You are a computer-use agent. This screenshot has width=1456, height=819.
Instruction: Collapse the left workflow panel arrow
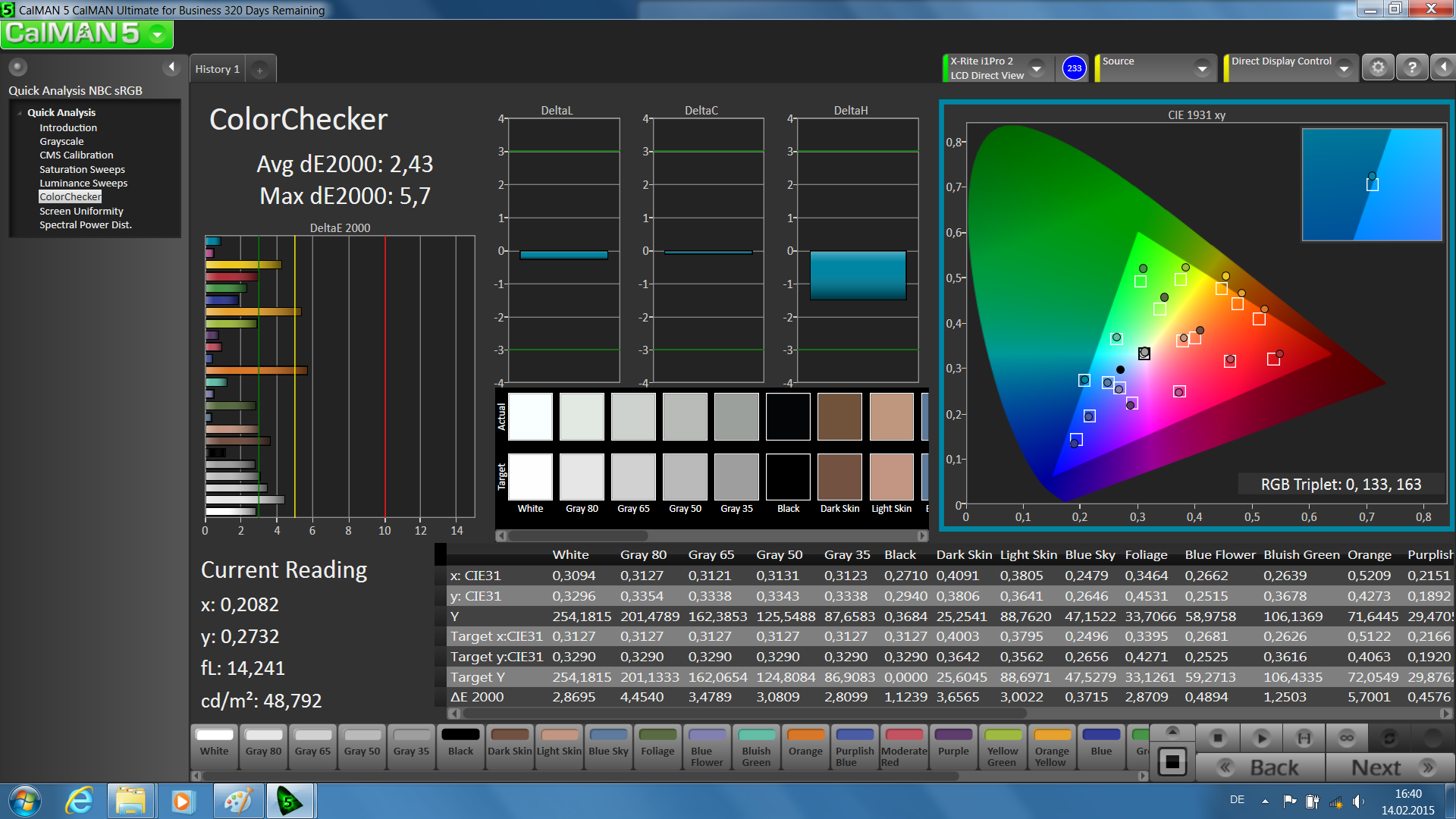pos(171,67)
